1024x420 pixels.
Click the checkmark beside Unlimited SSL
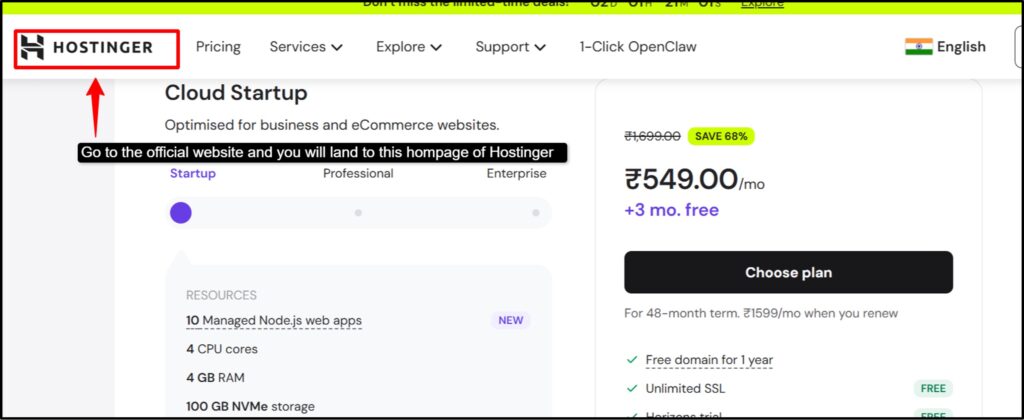tap(632, 389)
